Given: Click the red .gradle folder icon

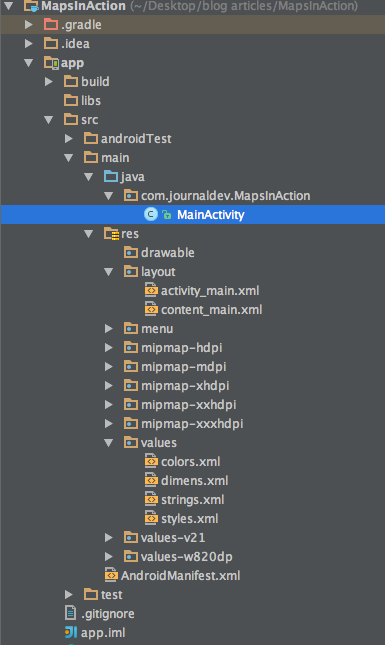Looking at the screenshot, I should point(51,24).
